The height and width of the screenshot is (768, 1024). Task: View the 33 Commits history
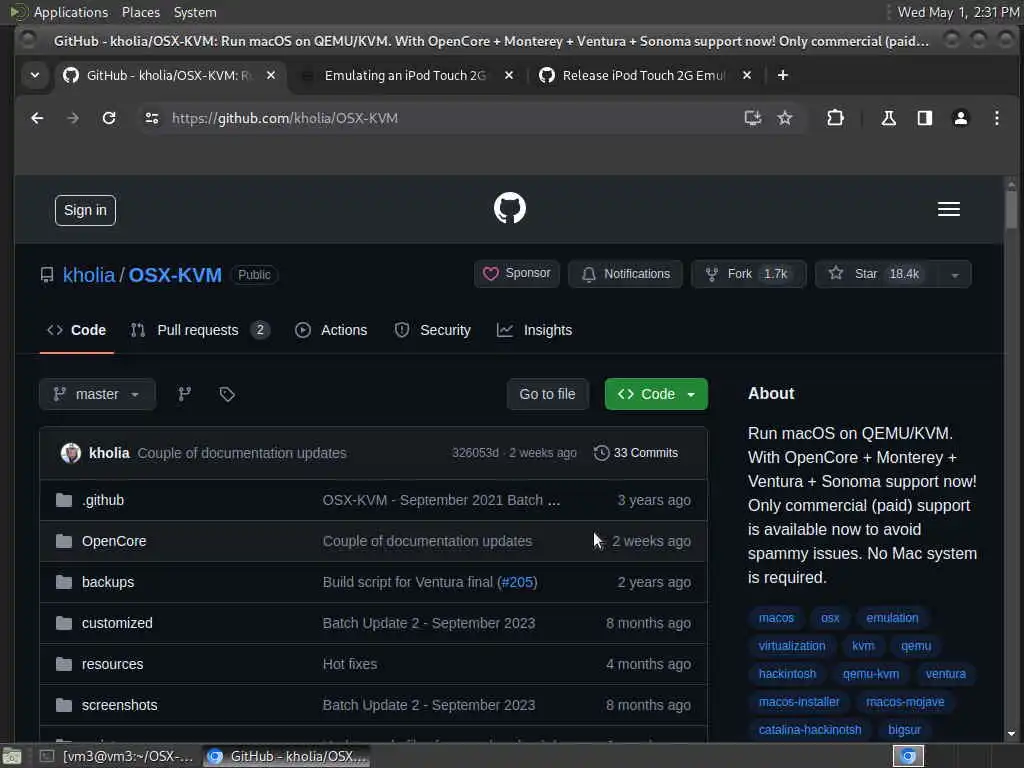pos(635,453)
